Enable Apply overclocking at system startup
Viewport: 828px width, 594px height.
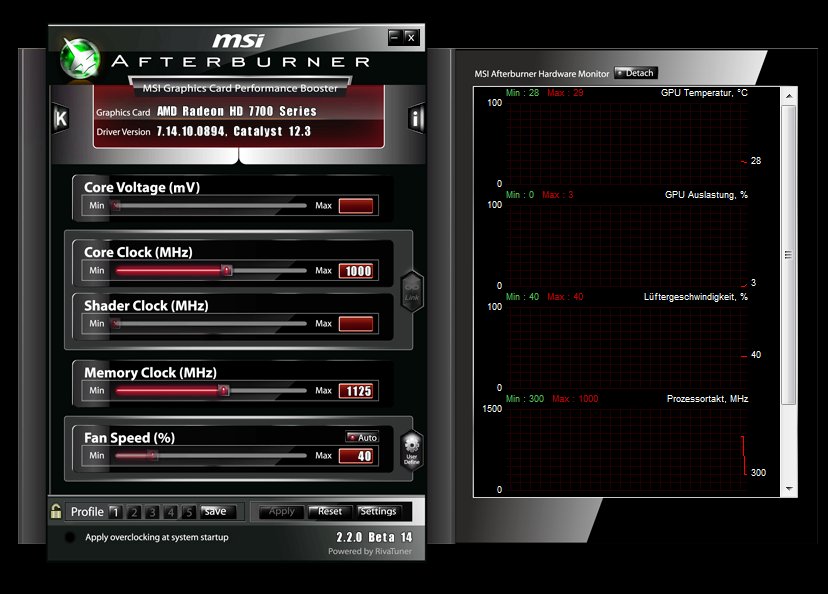(x=70, y=537)
